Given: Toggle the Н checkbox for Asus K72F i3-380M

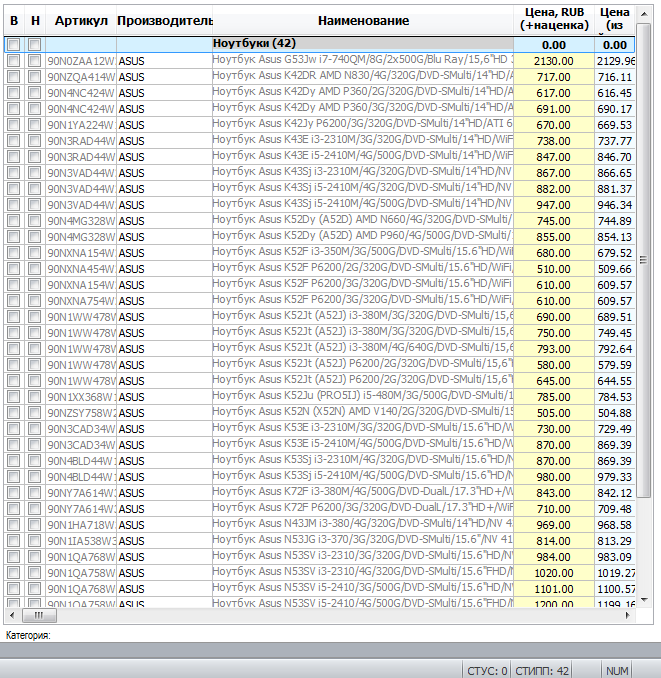Looking at the screenshot, I should point(35,493).
